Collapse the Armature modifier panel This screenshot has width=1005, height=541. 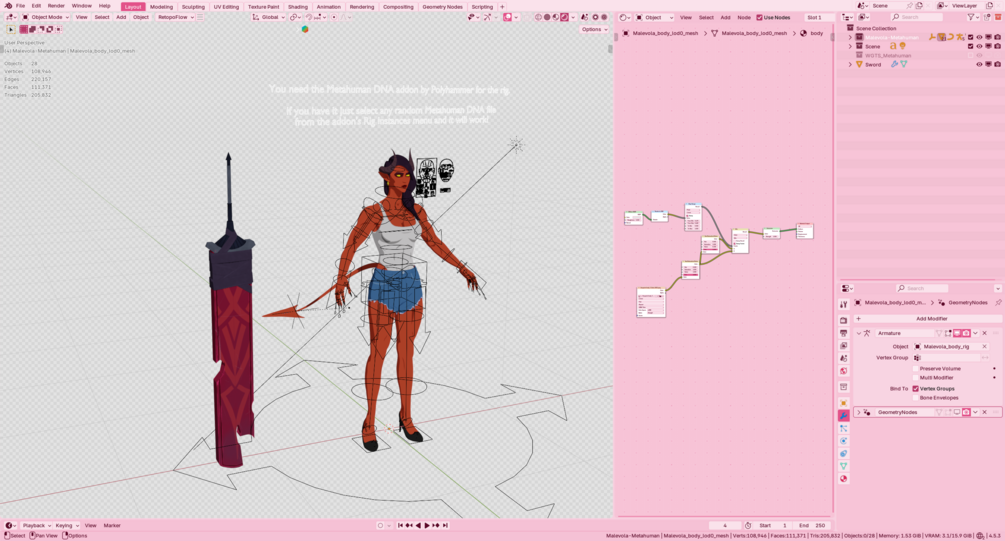coord(859,333)
